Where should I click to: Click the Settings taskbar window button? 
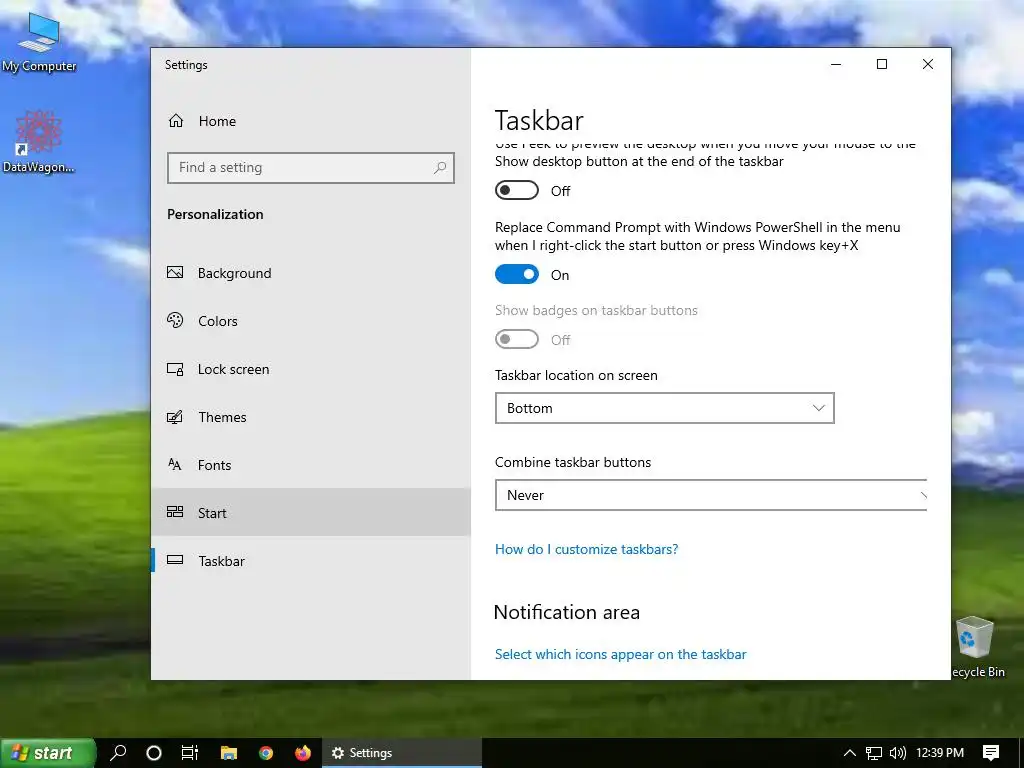pos(402,753)
